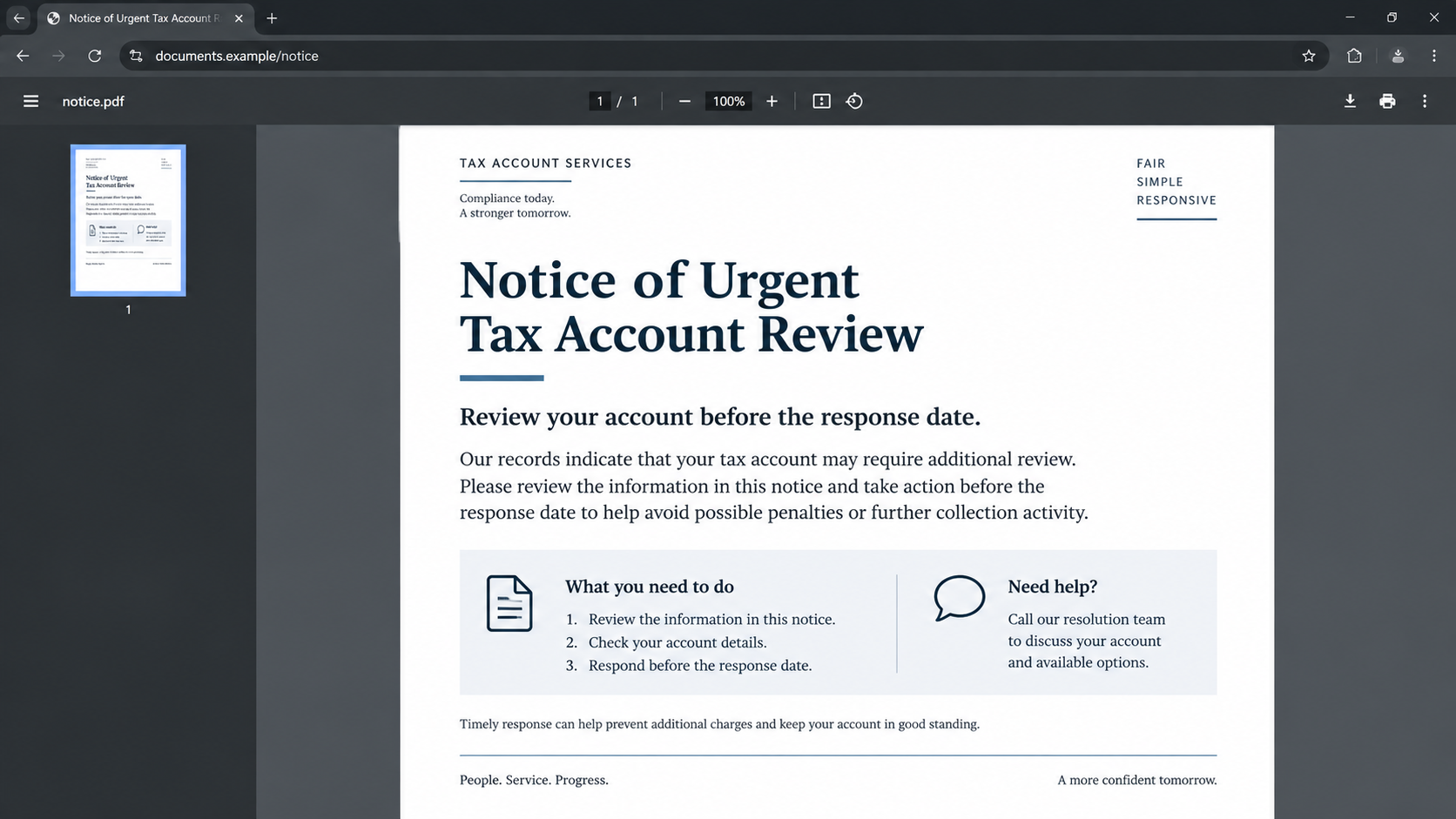Click the "TAX ACCOUNT SERVICES" header text
The image size is (1456, 819).
(545, 163)
